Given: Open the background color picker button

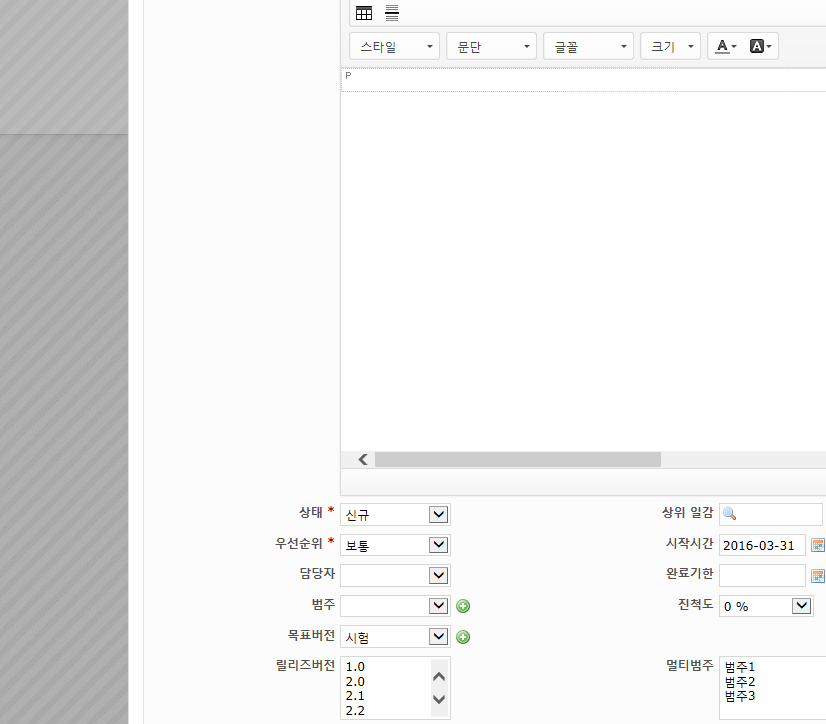Looking at the screenshot, I should tap(762, 46).
